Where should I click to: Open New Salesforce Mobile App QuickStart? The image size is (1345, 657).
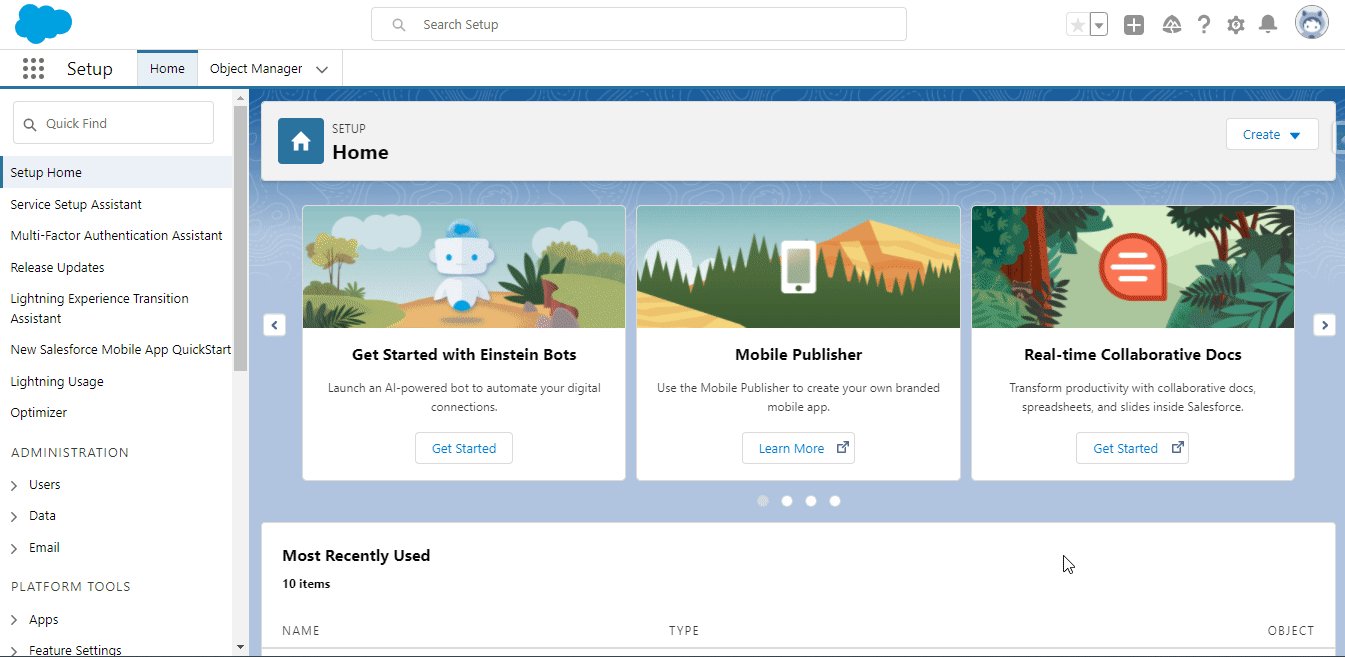tap(120, 350)
